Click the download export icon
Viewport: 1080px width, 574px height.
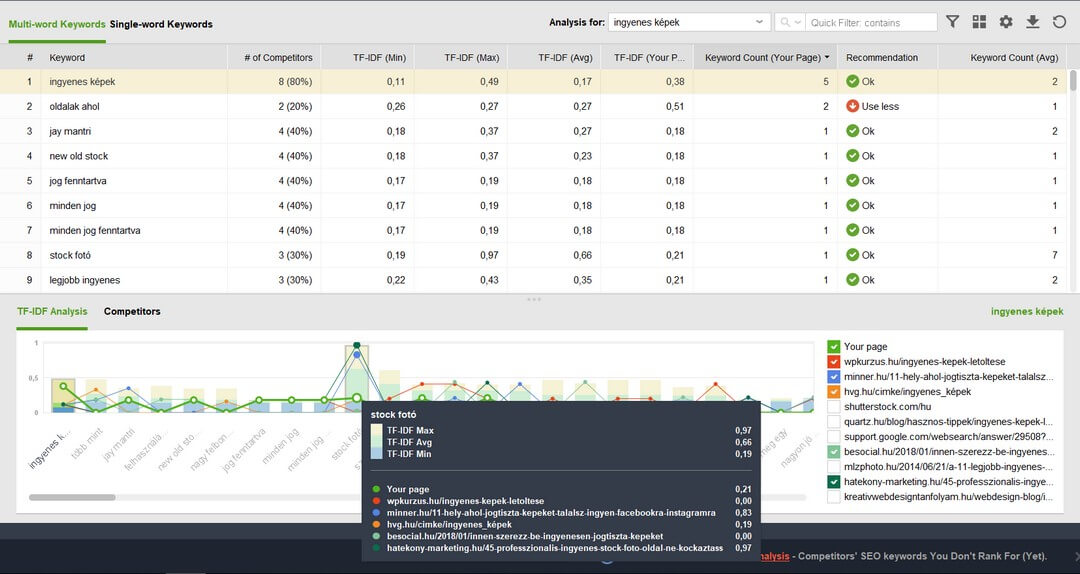pos(1033,22)
